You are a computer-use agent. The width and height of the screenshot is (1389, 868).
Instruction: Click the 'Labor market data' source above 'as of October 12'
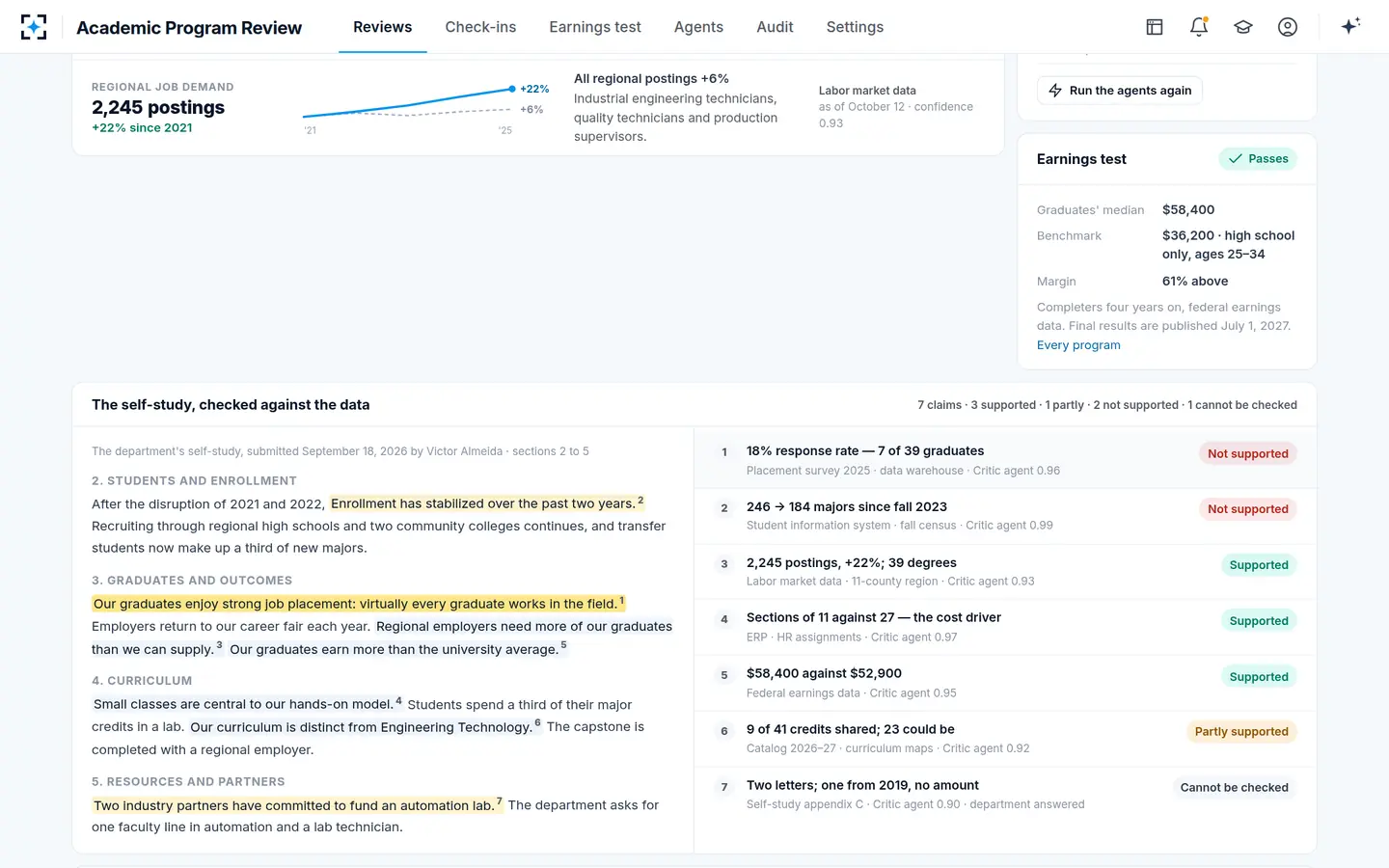[867, 91]
